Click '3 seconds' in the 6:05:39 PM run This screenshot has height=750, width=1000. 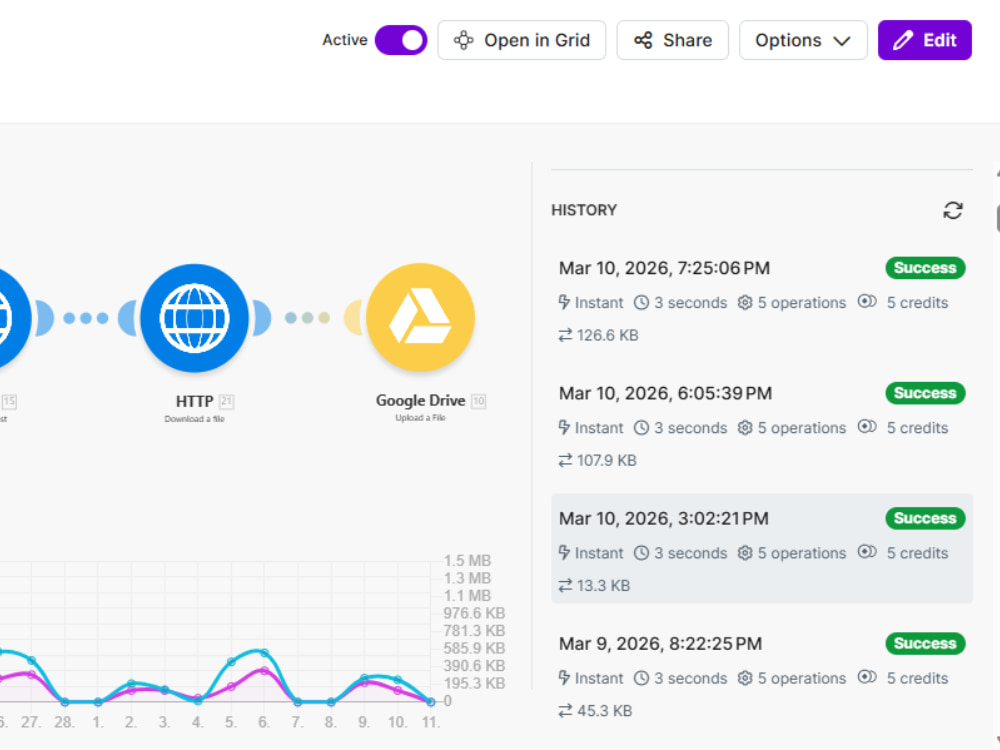pyautogui.click(x=690, y=428)
